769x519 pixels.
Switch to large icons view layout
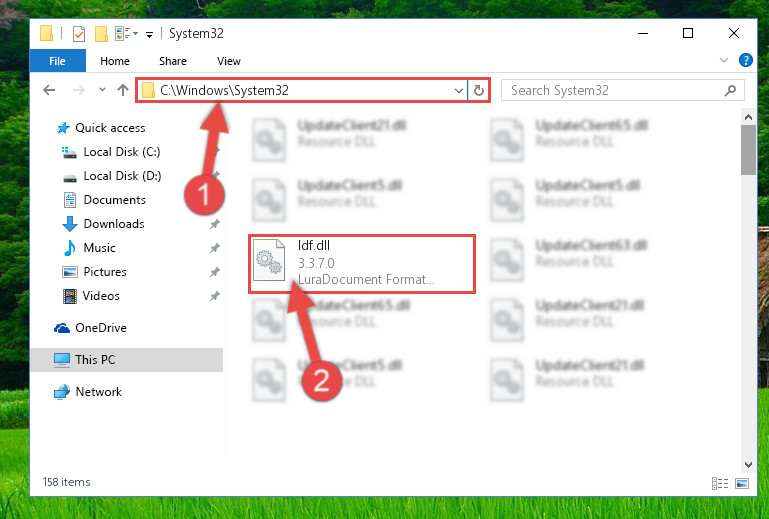(742, 483)
